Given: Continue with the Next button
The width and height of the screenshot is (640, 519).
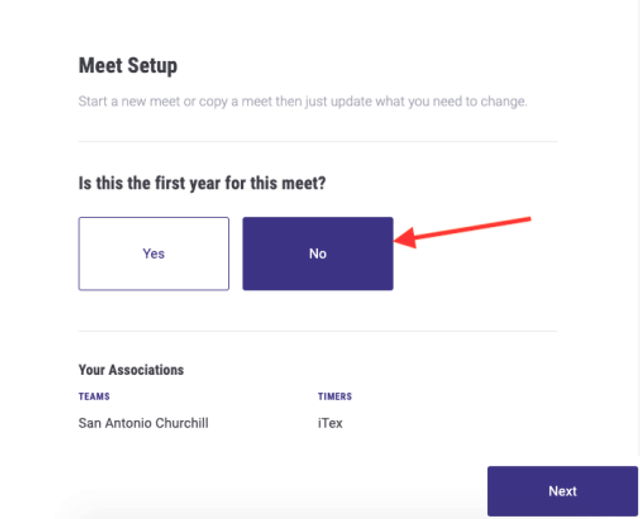Looking at the screenshot, I should pyautogui.click(x=562, y=491).
